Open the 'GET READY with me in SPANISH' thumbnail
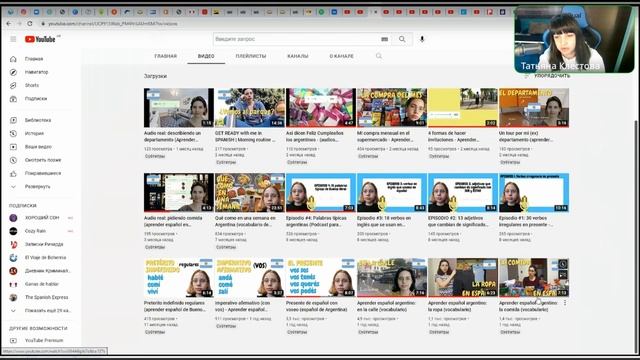Image resolution: width=640 pixels, height=360 pixels. click(x=250, y=108)
